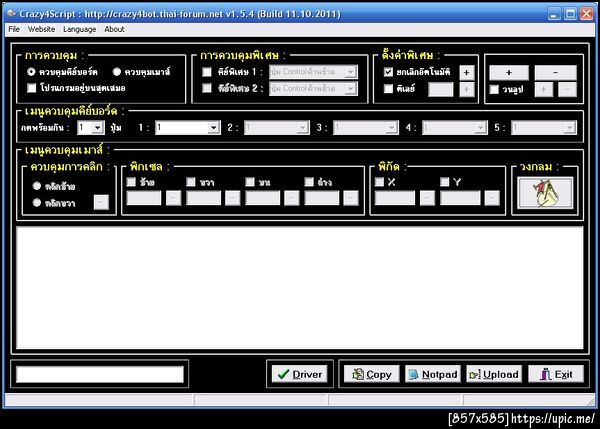Click the Upload button
Image resolution: width=600 pixels, height=429 pixels.
(x=494, y=374)
